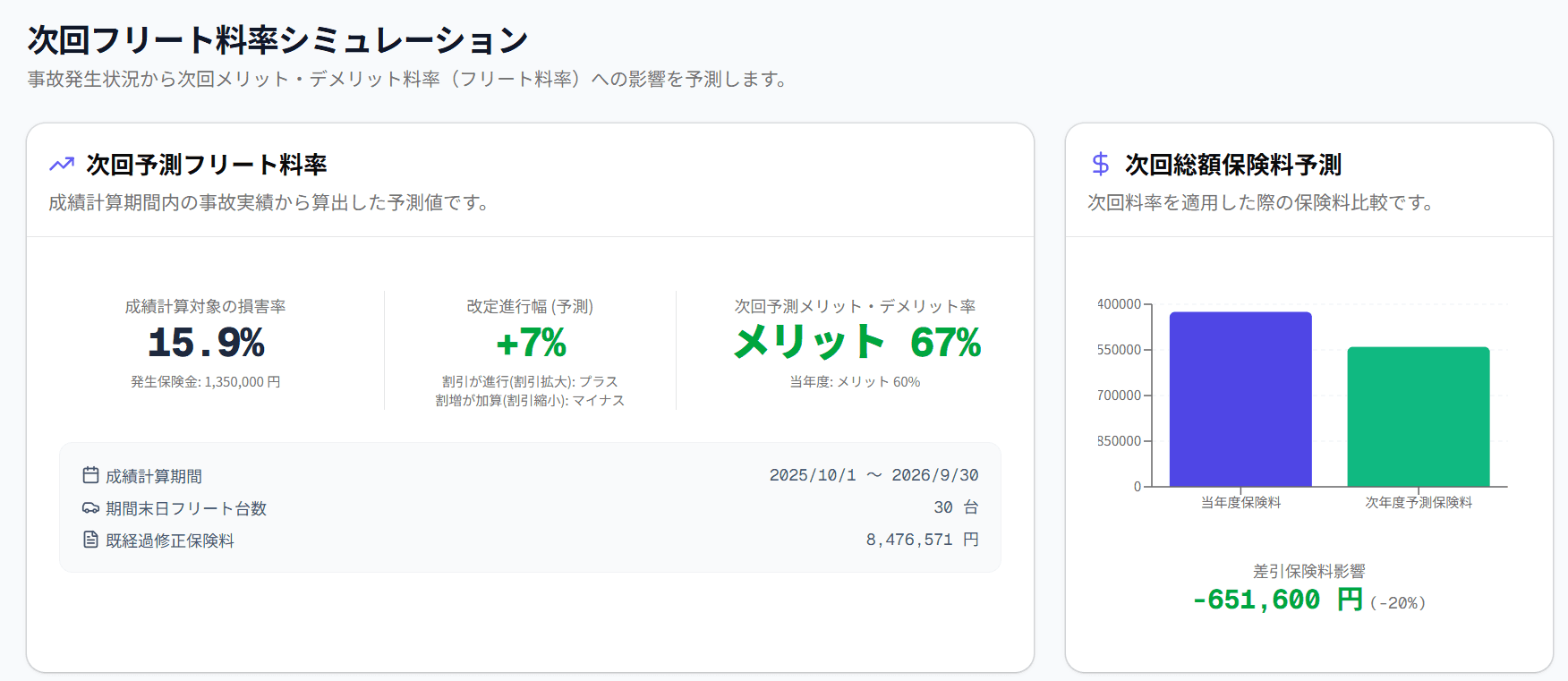The width and height of the screenshot is (1568, 681).
Task: Click the 発生保険金: 1,350,000 円 text
Action: click(206, 382)
